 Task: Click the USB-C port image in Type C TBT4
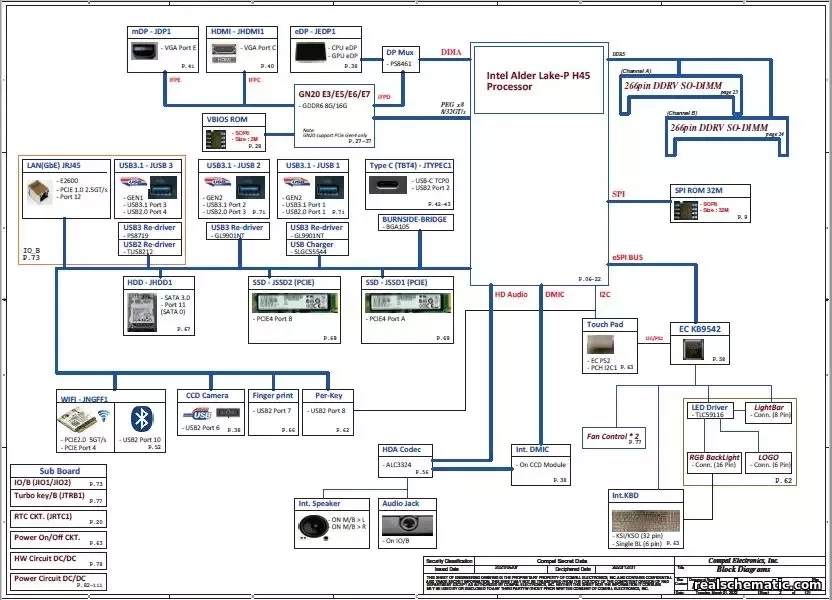coord(389,185)
